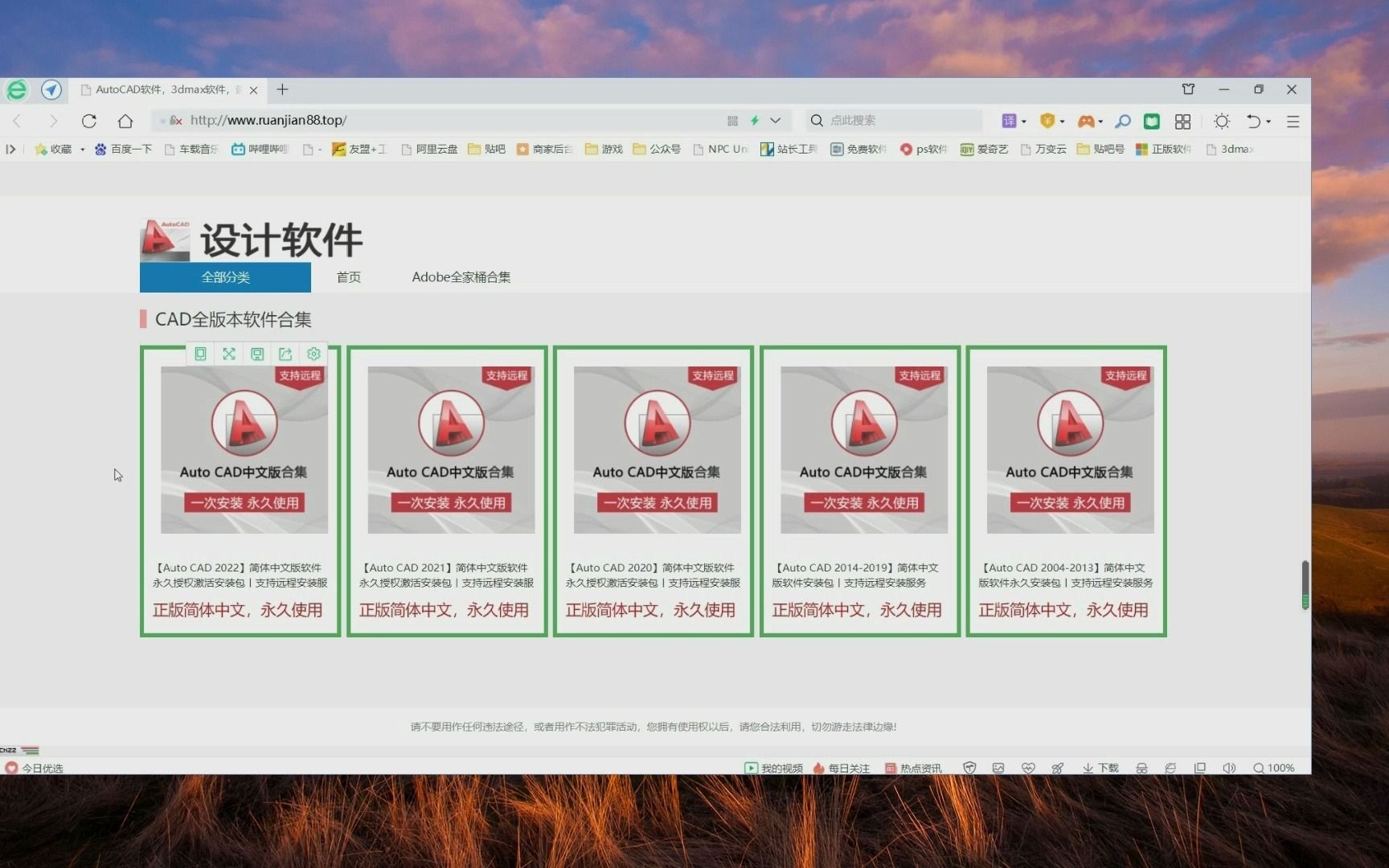Click the floating toolbar fullscreen expand icon
The image size is (1389, 868).
229,354
